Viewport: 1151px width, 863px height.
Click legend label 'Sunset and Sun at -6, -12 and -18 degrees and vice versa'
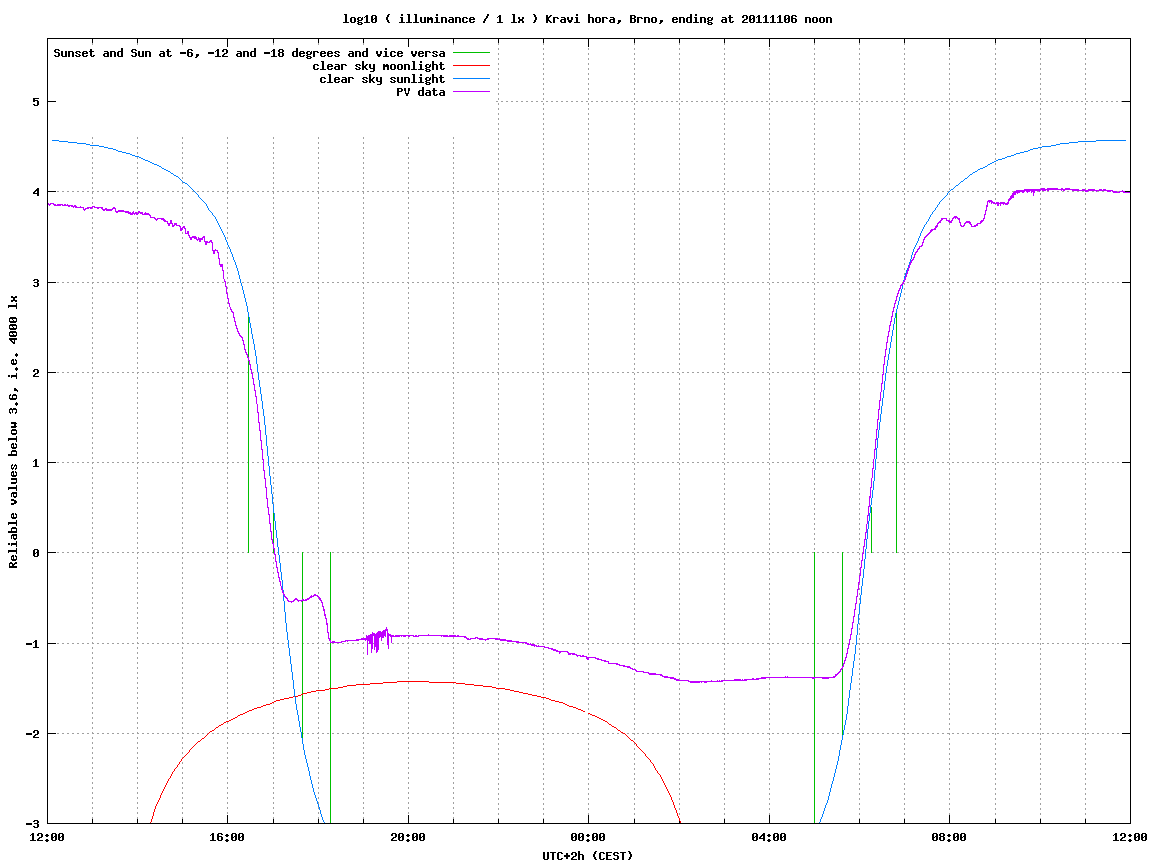click(x=250, y=53)
